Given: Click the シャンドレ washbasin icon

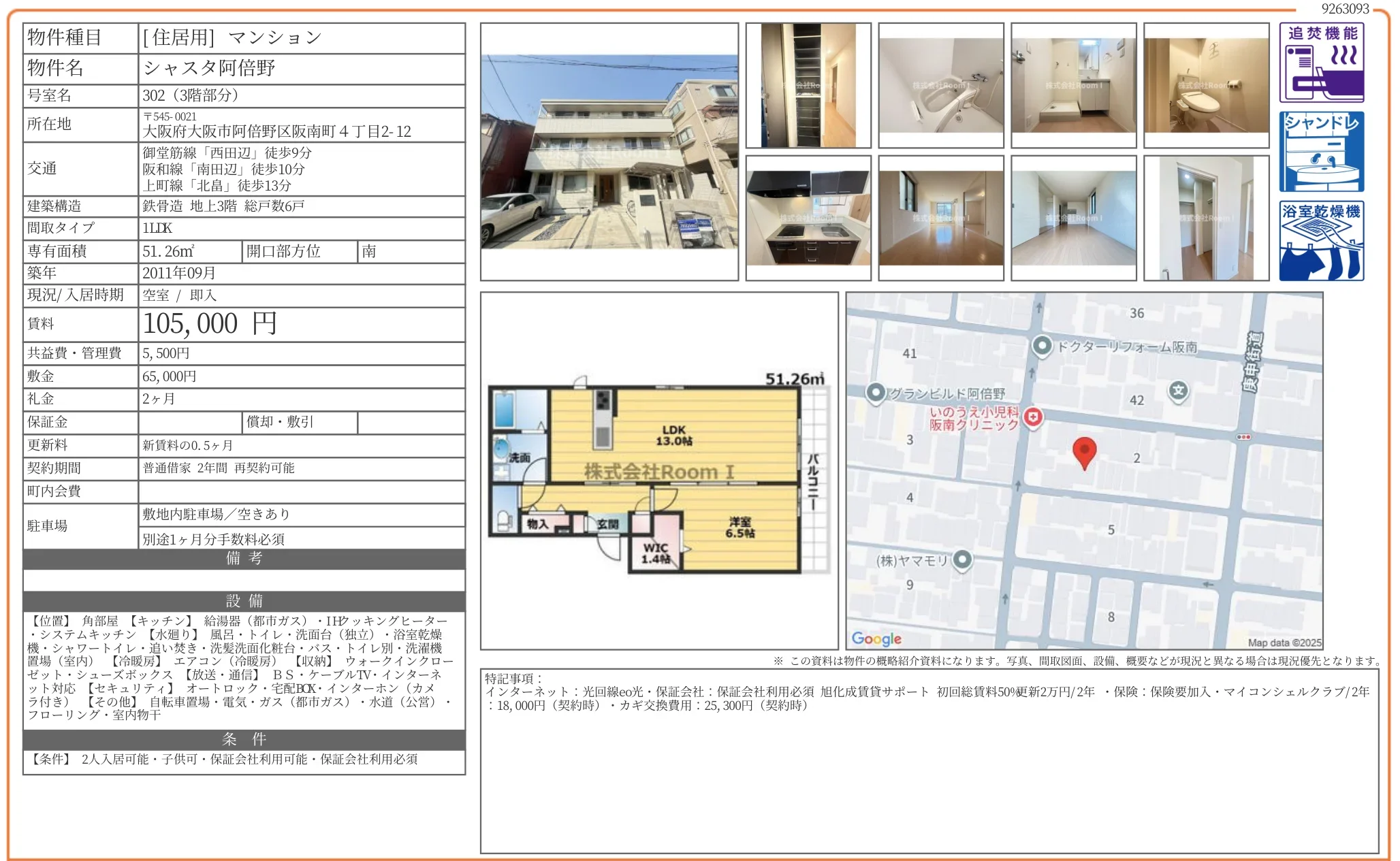Looking at the screenshot, I should point(1321,152).
